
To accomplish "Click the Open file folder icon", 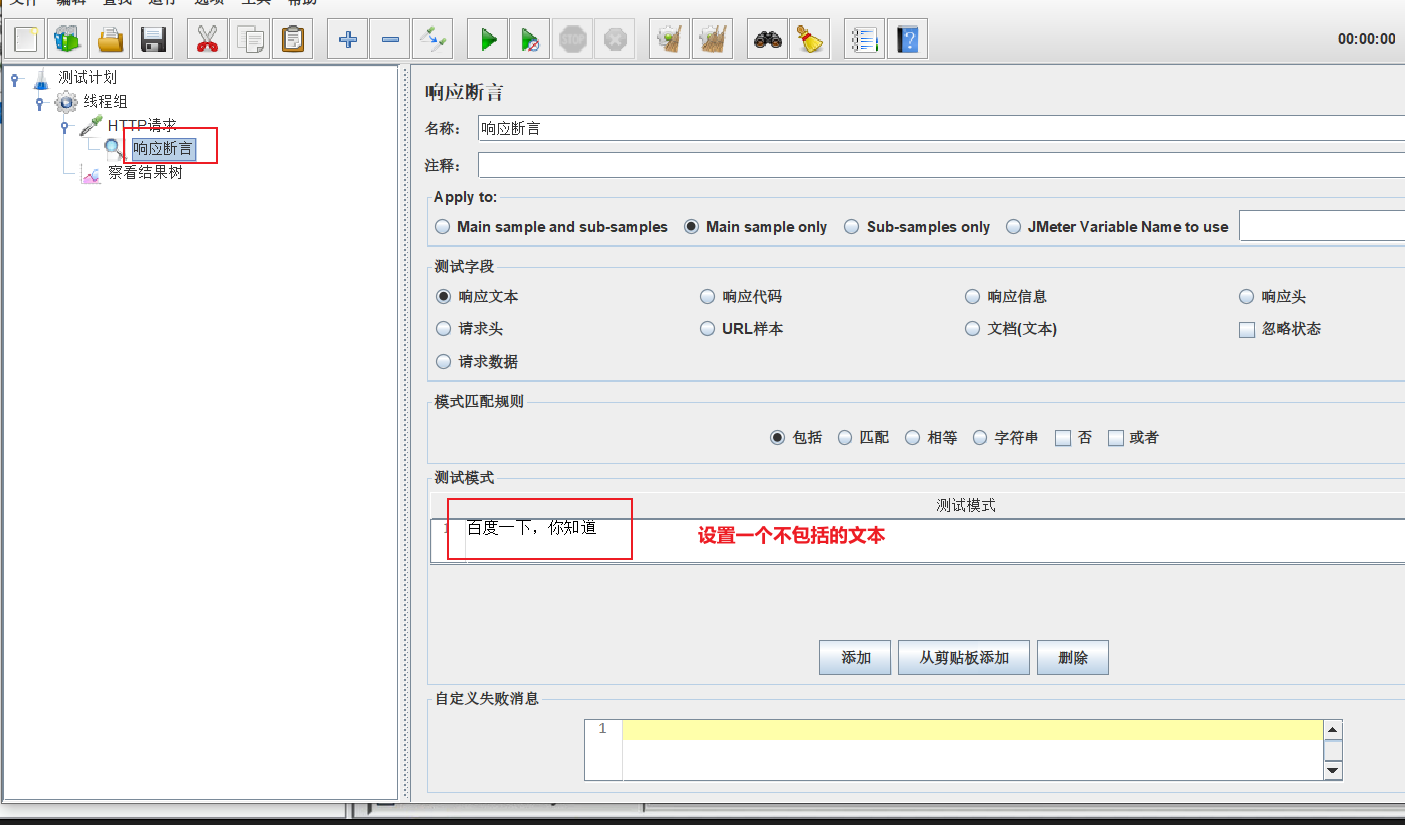I will (x=110, y=40).
